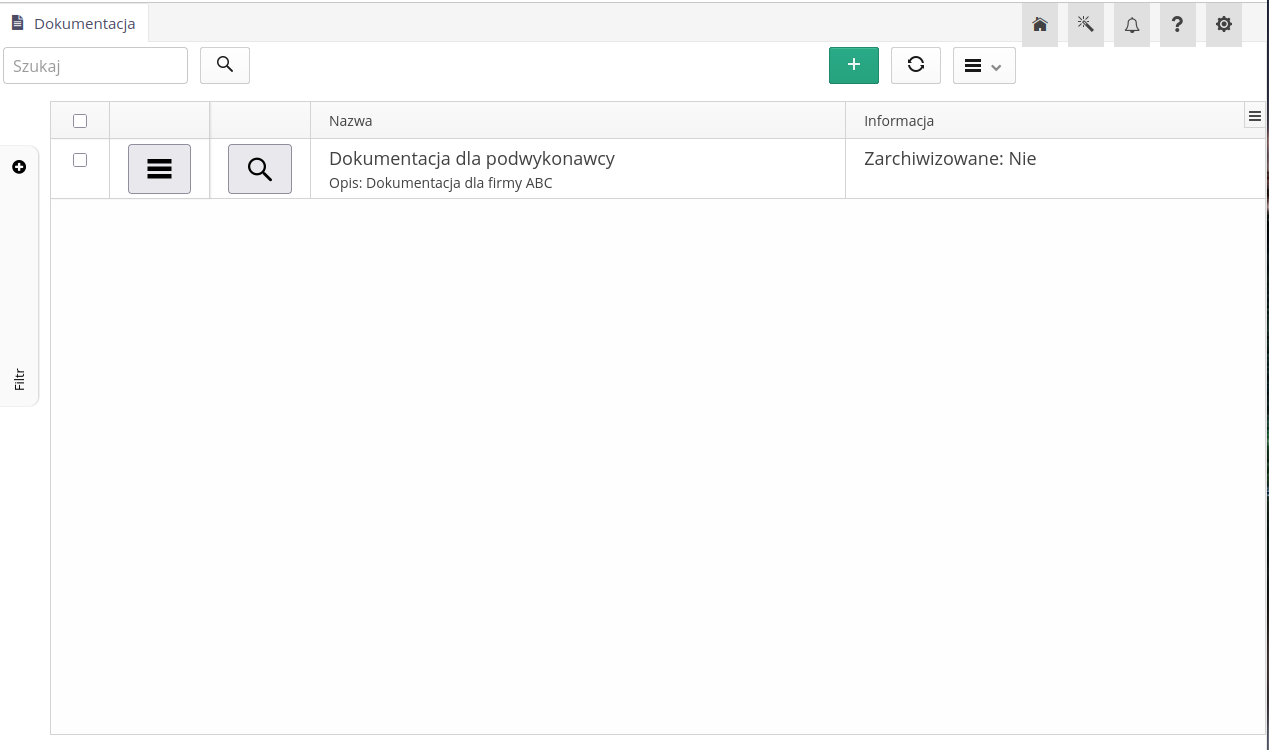Image resolution: width=1269 pixels, height=750 pixels.
Task: Go to home via house icon
Action: tap(1039, 25)
